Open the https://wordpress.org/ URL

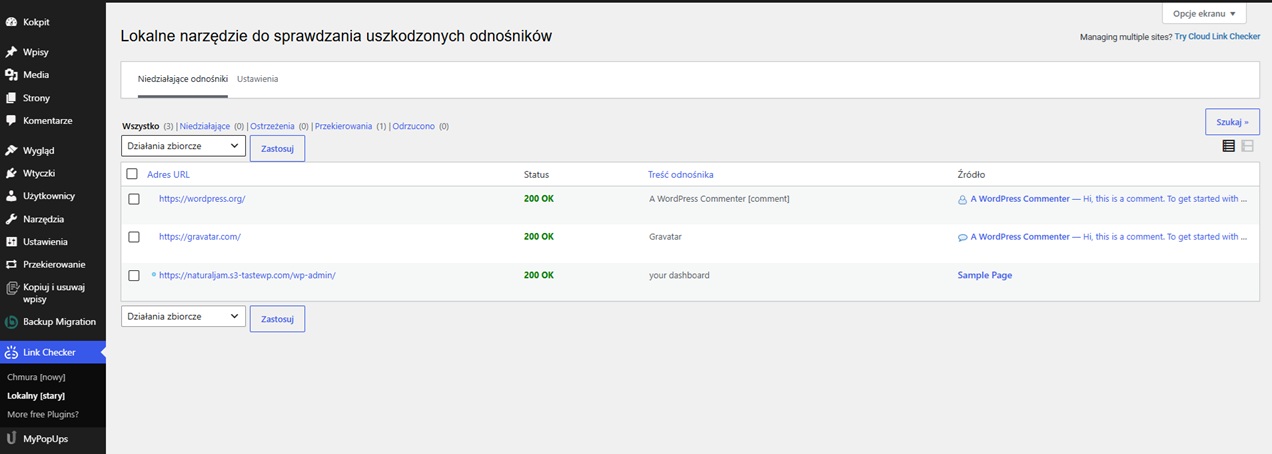click(202, 199)
